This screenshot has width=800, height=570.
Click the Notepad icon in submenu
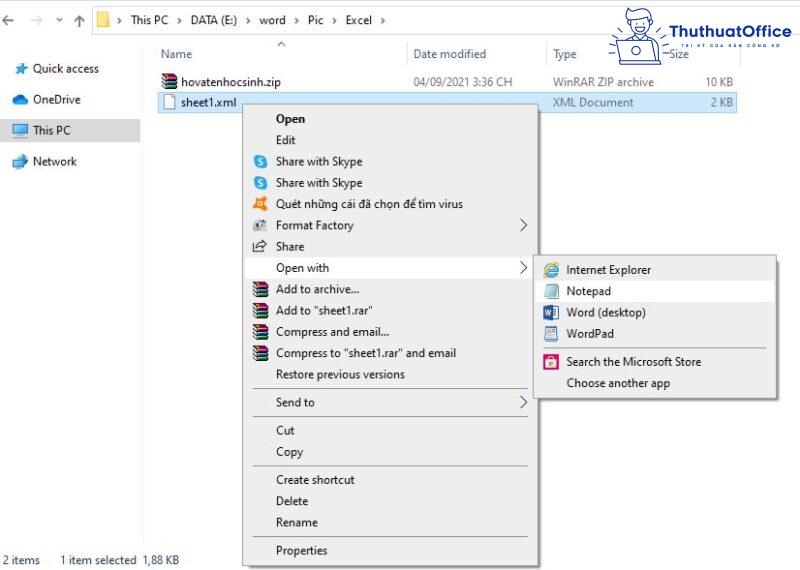tap(551, 291)
